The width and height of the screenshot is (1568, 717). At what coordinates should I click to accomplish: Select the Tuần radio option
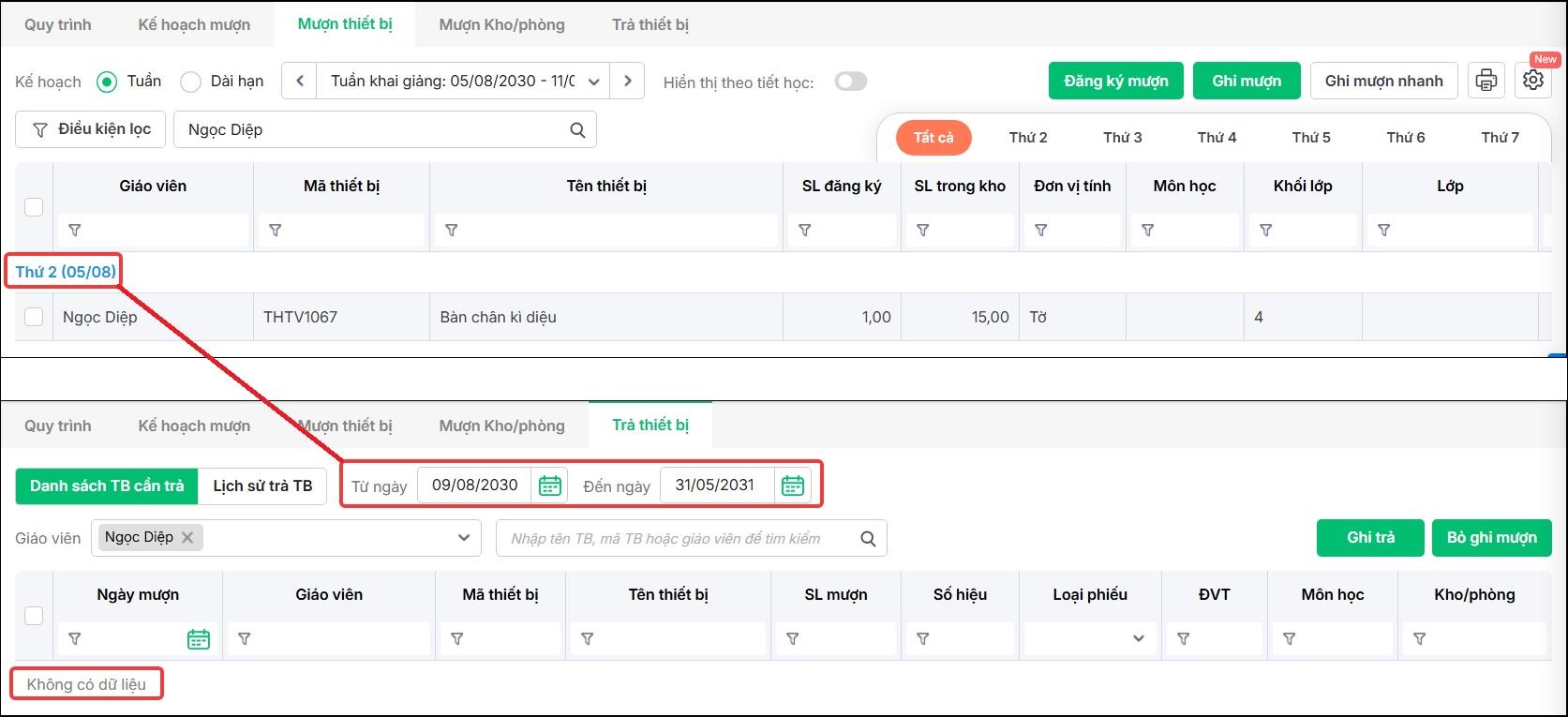[x=107, y=82]
